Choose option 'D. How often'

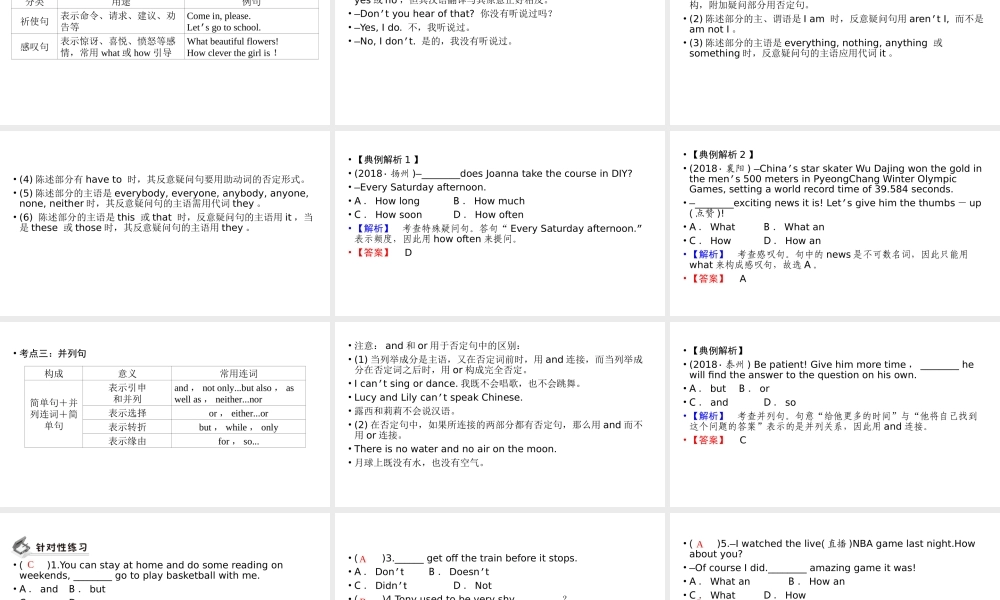point(489,215)
